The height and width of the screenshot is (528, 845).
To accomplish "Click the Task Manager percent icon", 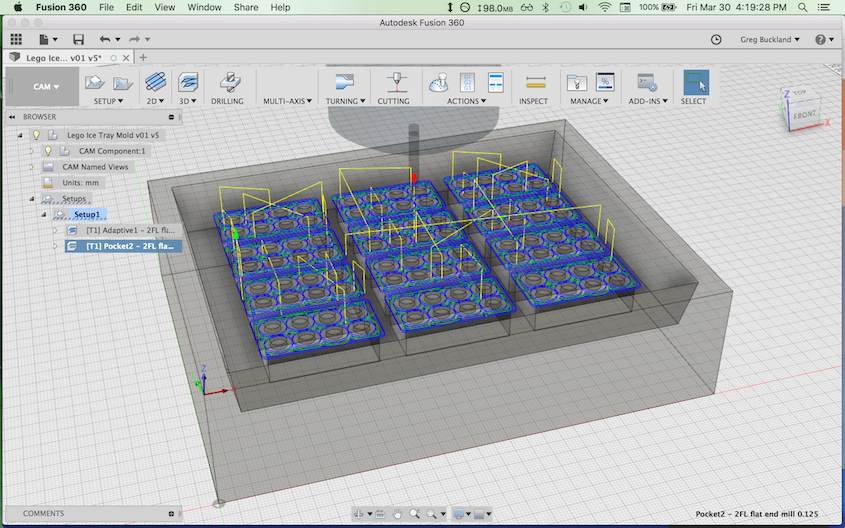I will click(x=605, y=82).
